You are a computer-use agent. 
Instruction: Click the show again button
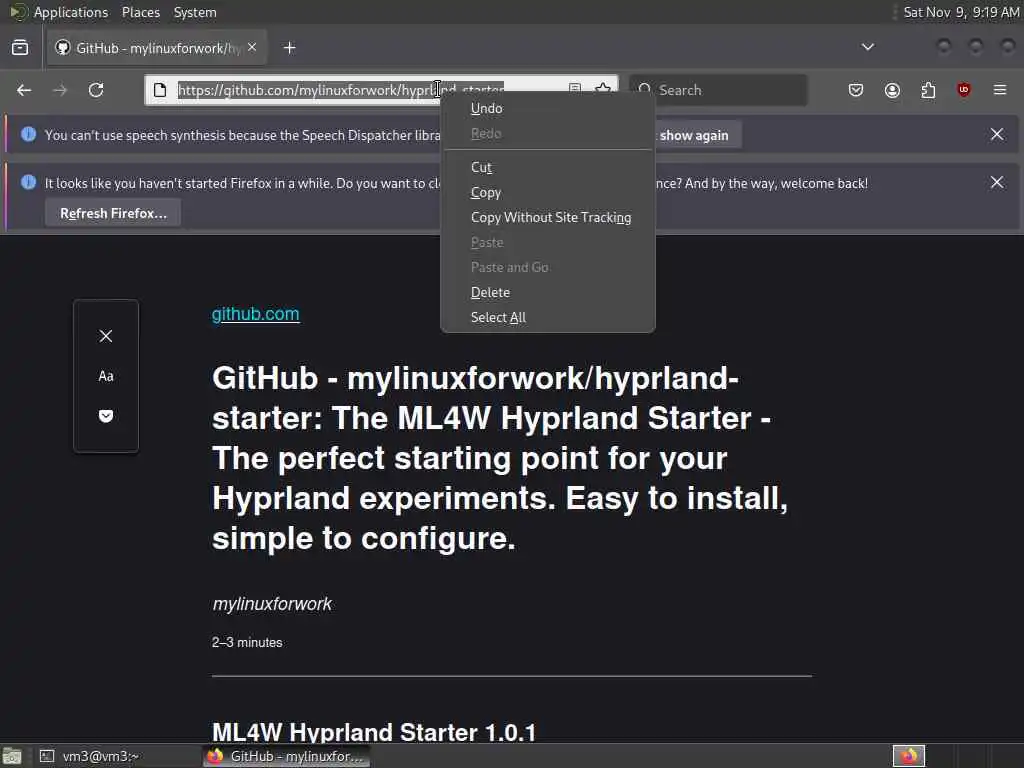[x=694, y=135]
